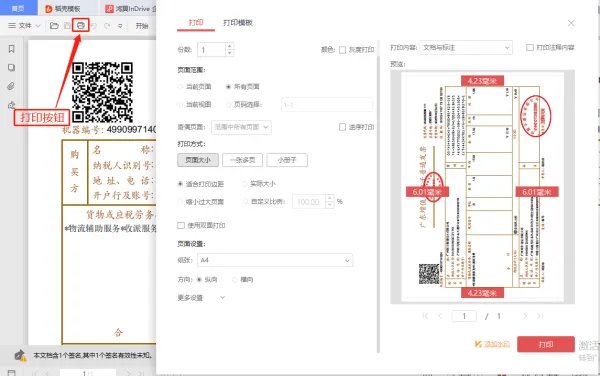Select the 缩小过大页面 radio button
Image resolution: width=600 pixels, height=376 pixels.
point(180,202)
